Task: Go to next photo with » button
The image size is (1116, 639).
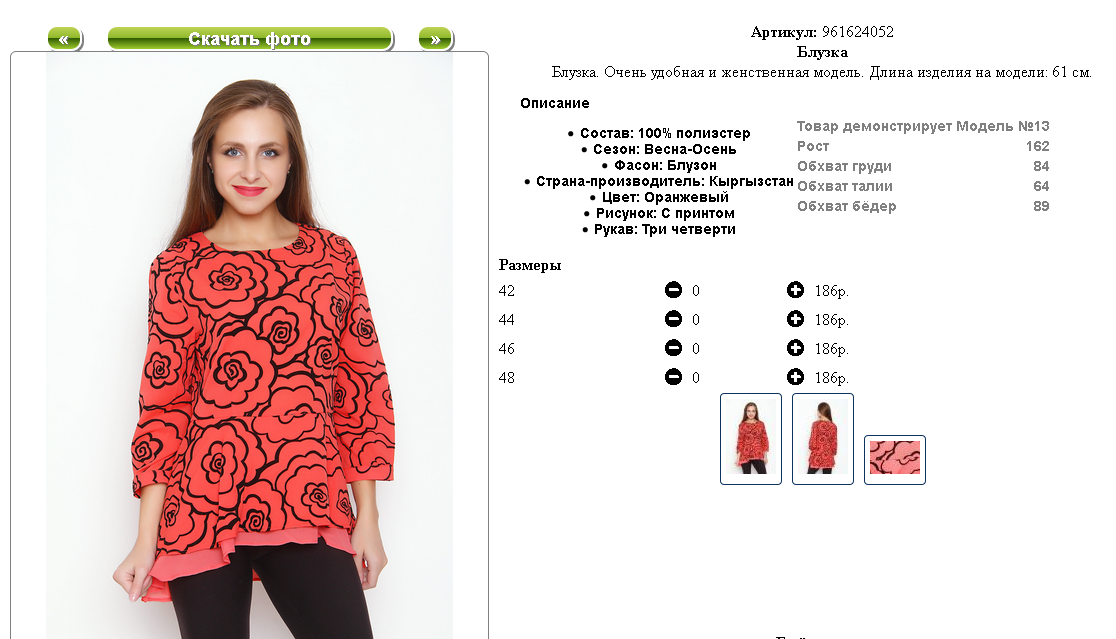Action: tap(436, 38)
